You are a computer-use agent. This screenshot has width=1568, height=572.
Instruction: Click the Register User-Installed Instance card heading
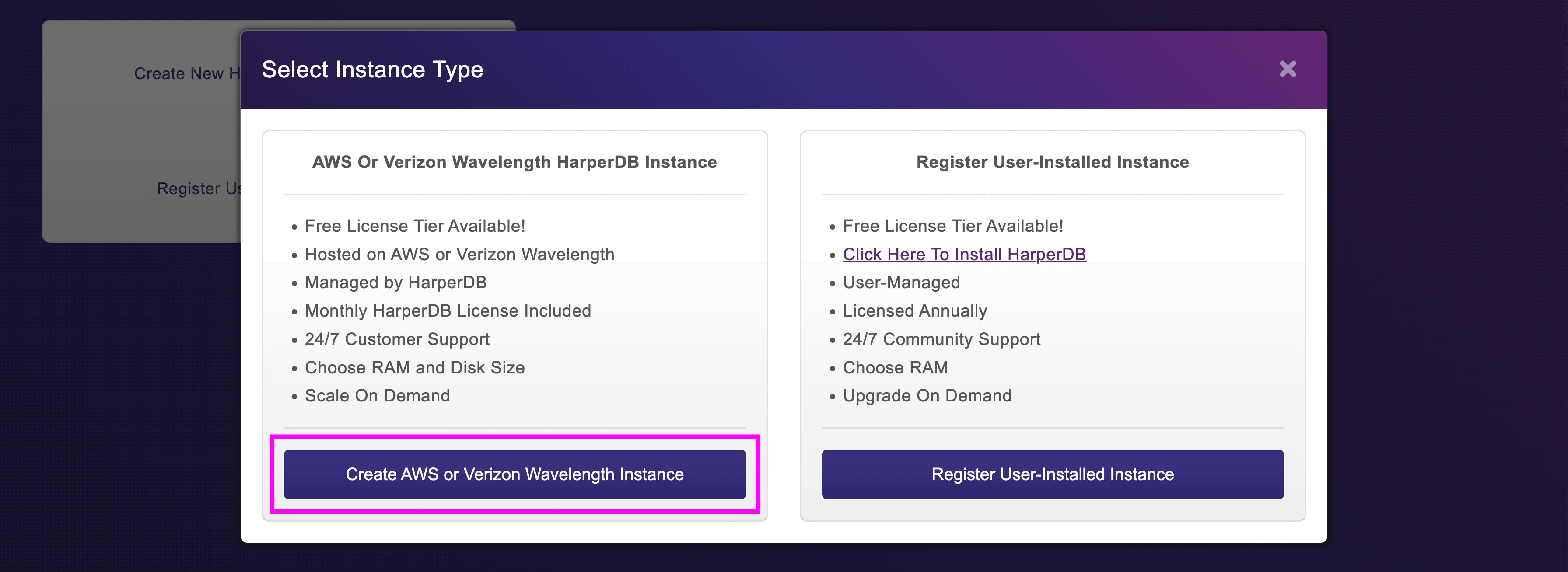(1053, 162)
